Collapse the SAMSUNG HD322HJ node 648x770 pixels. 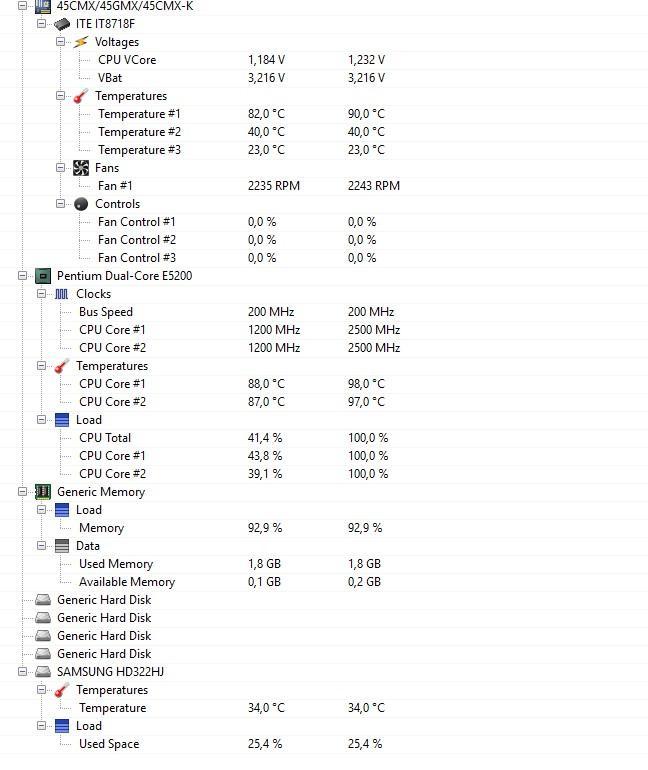pos(23,671)
